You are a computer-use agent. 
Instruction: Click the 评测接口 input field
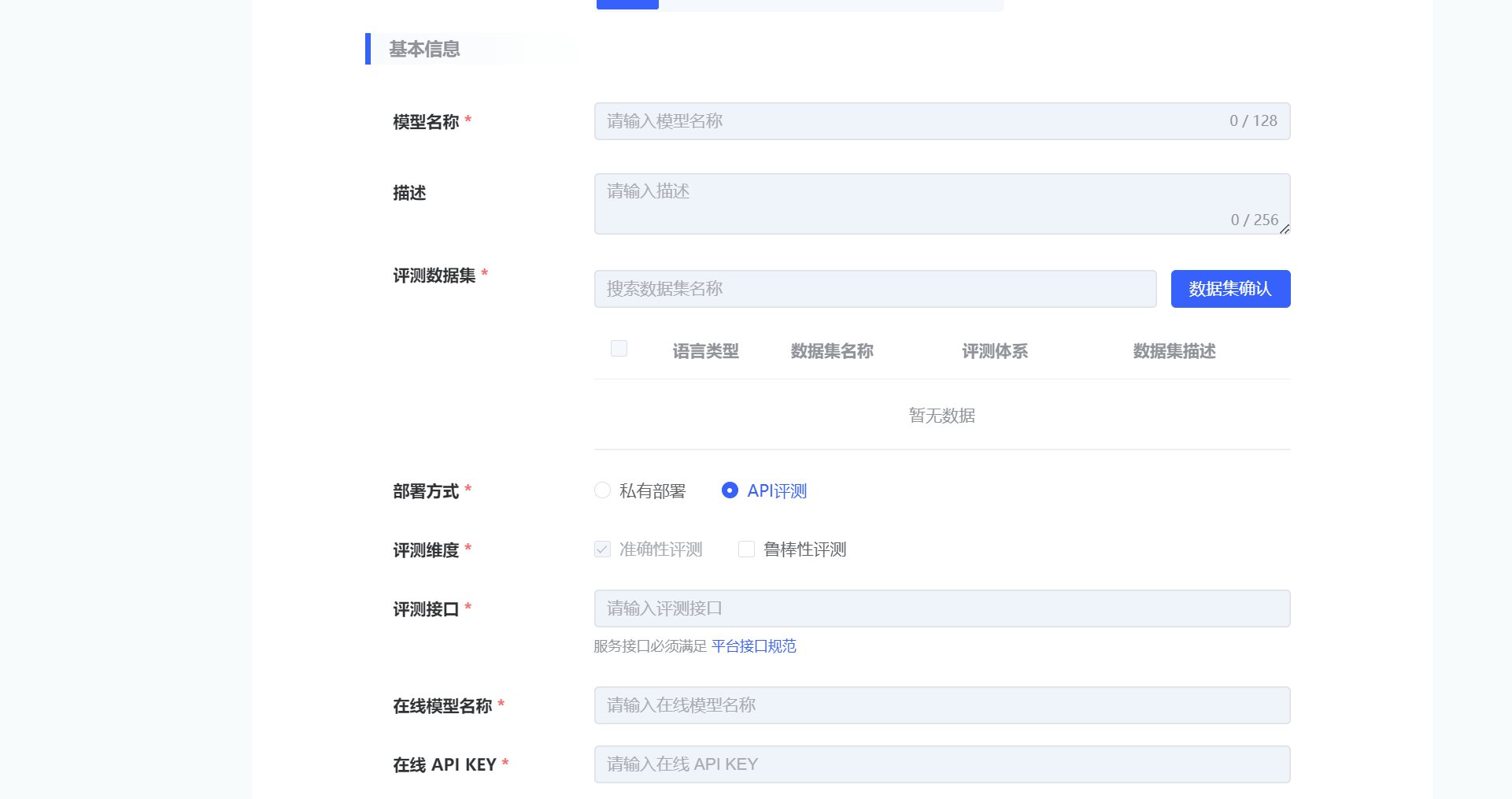point(941,608)
